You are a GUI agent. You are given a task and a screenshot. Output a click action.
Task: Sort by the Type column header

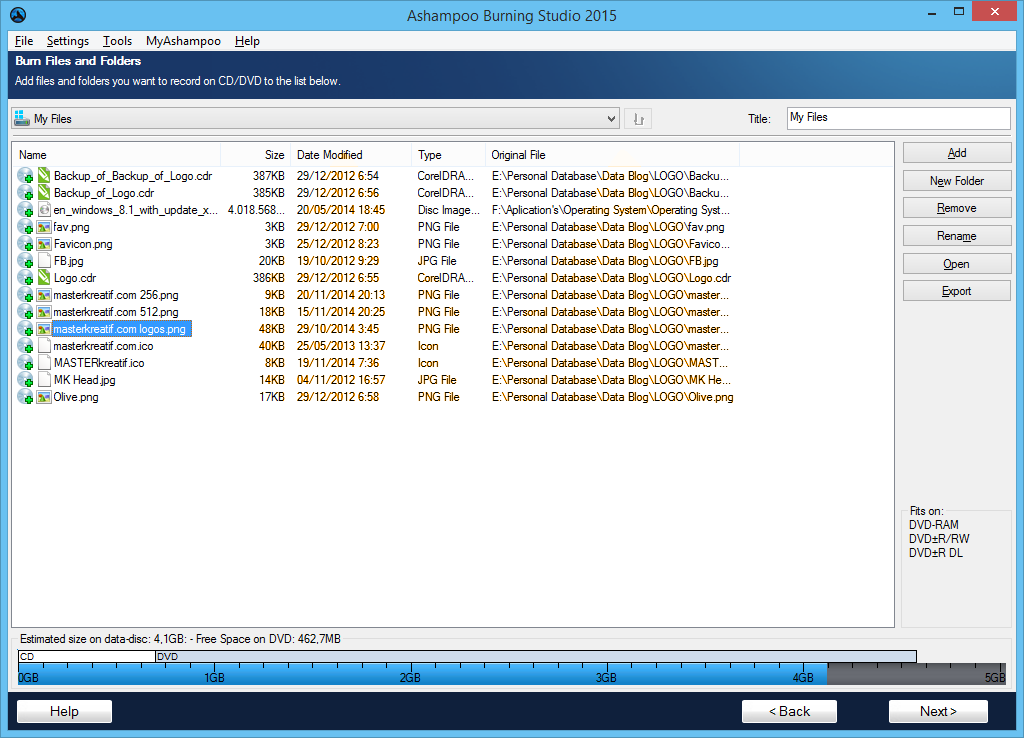[449, 155]
